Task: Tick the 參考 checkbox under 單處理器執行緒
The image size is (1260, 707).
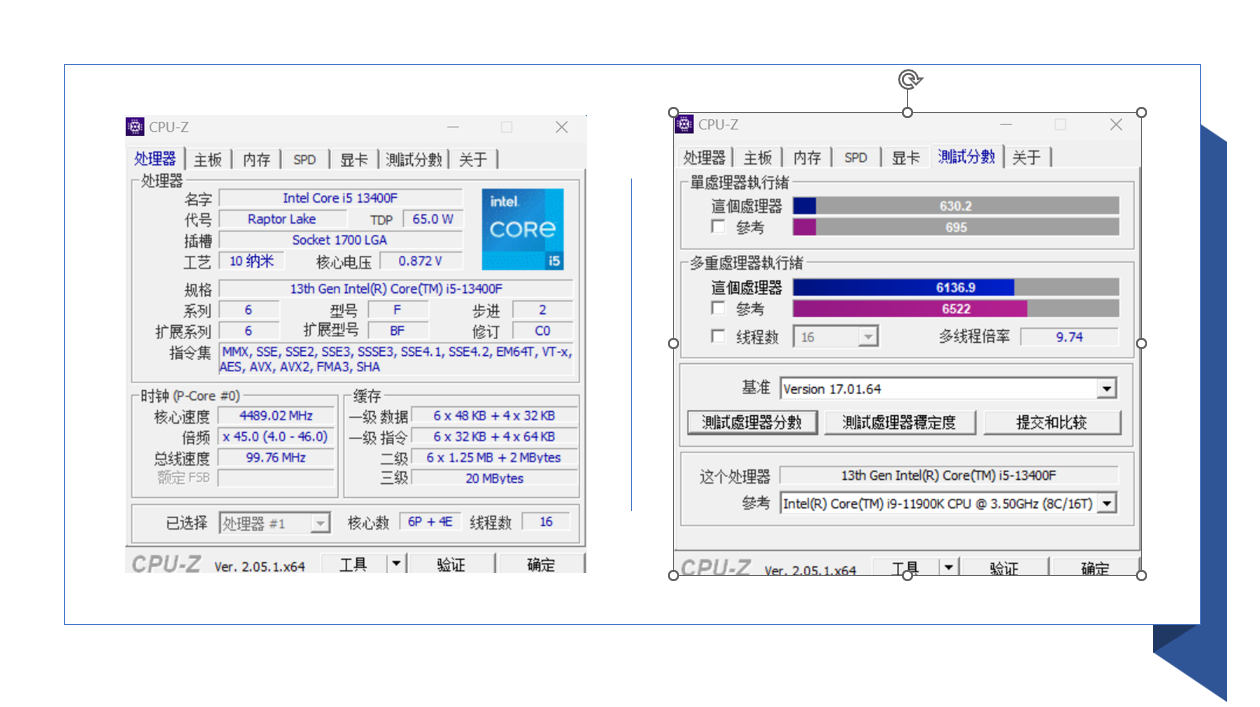Action: (x=717, y=227)
